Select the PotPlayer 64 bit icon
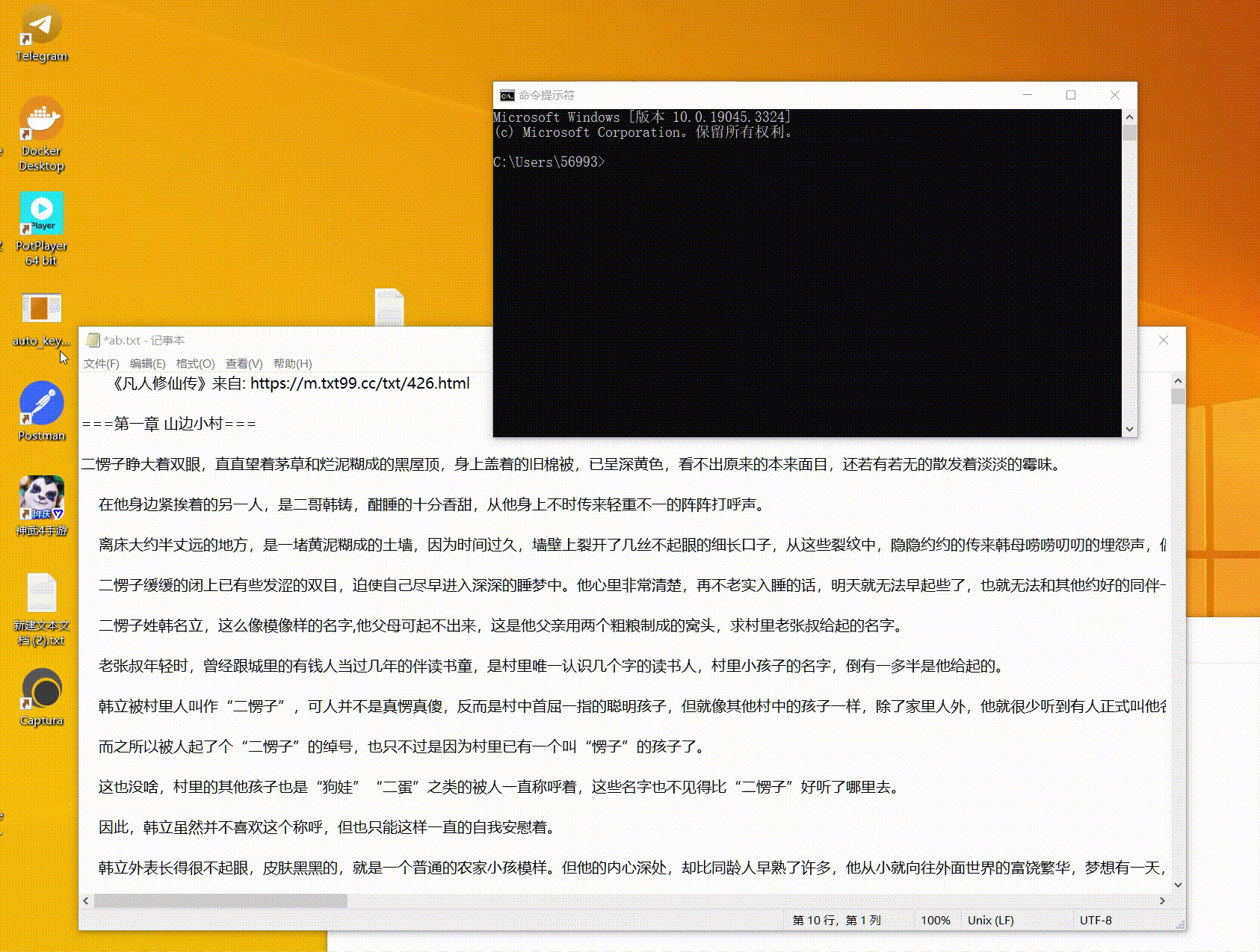Viewport: 1260px width, 952px height. [41, 229]
